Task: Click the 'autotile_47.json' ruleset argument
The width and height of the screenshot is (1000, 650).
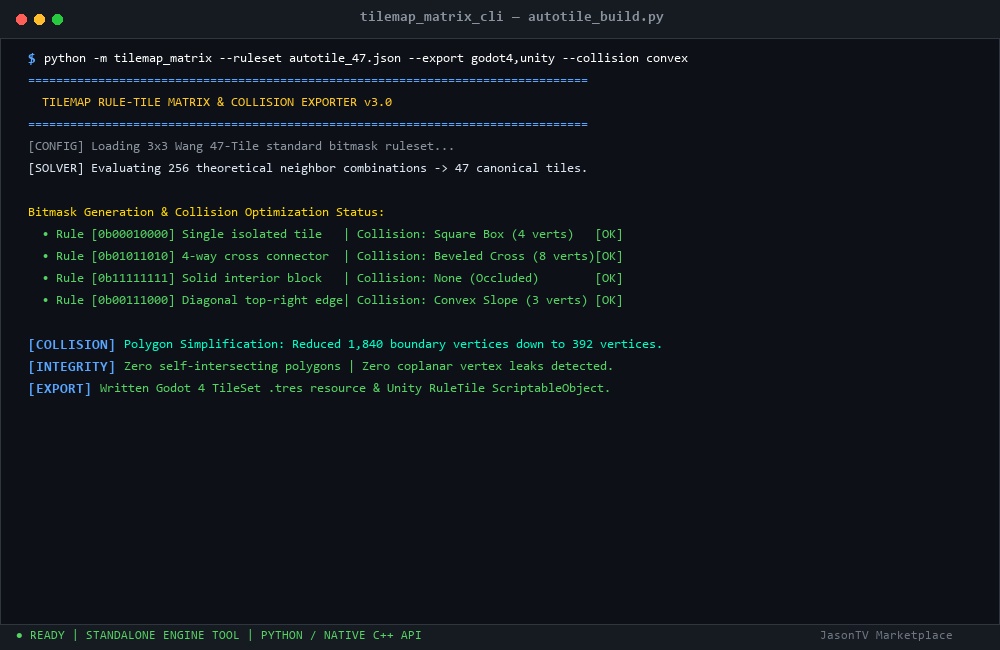Action: (x=345, y=58)
